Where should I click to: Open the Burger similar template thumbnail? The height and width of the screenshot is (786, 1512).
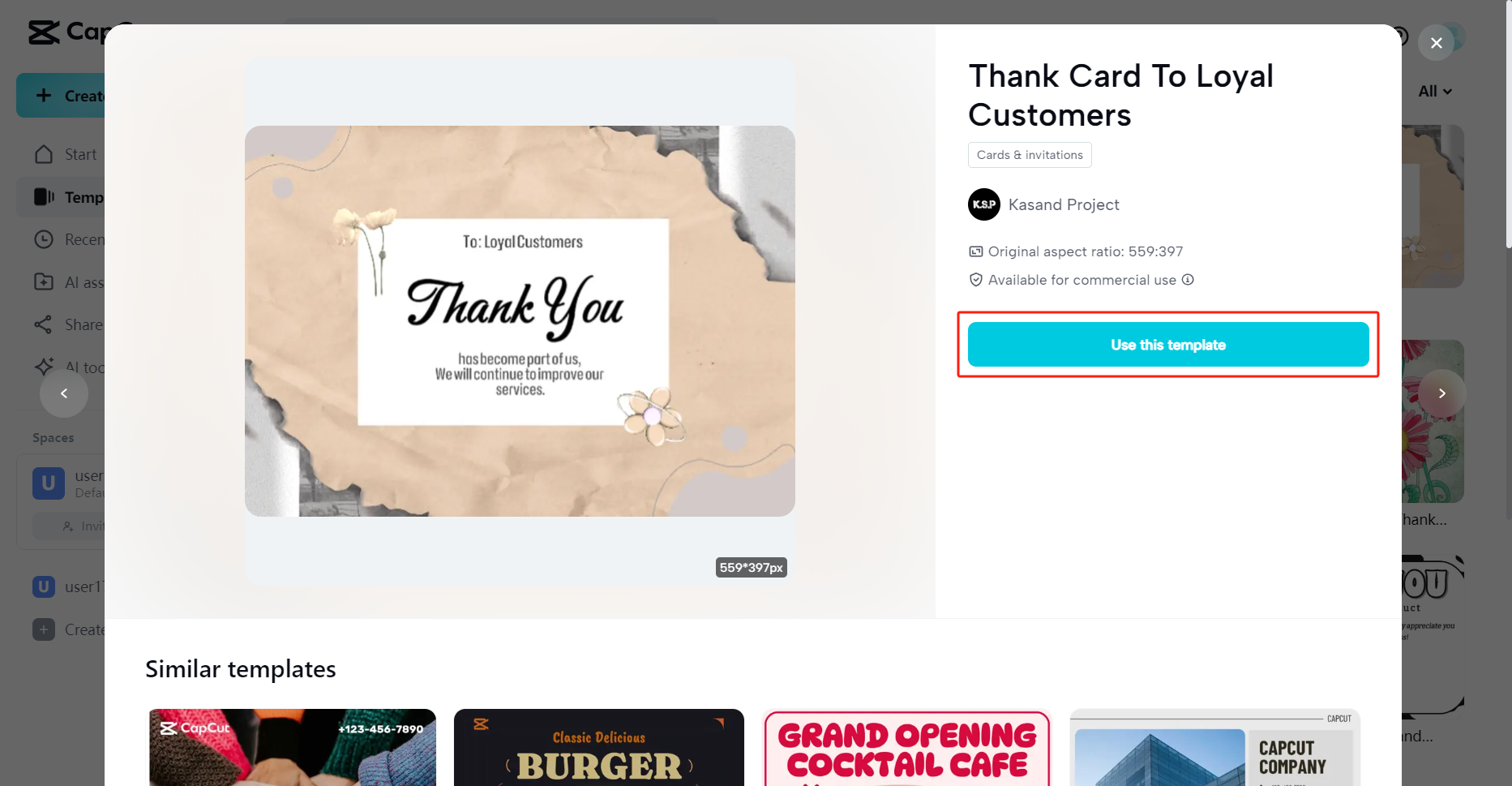[599, 748]
